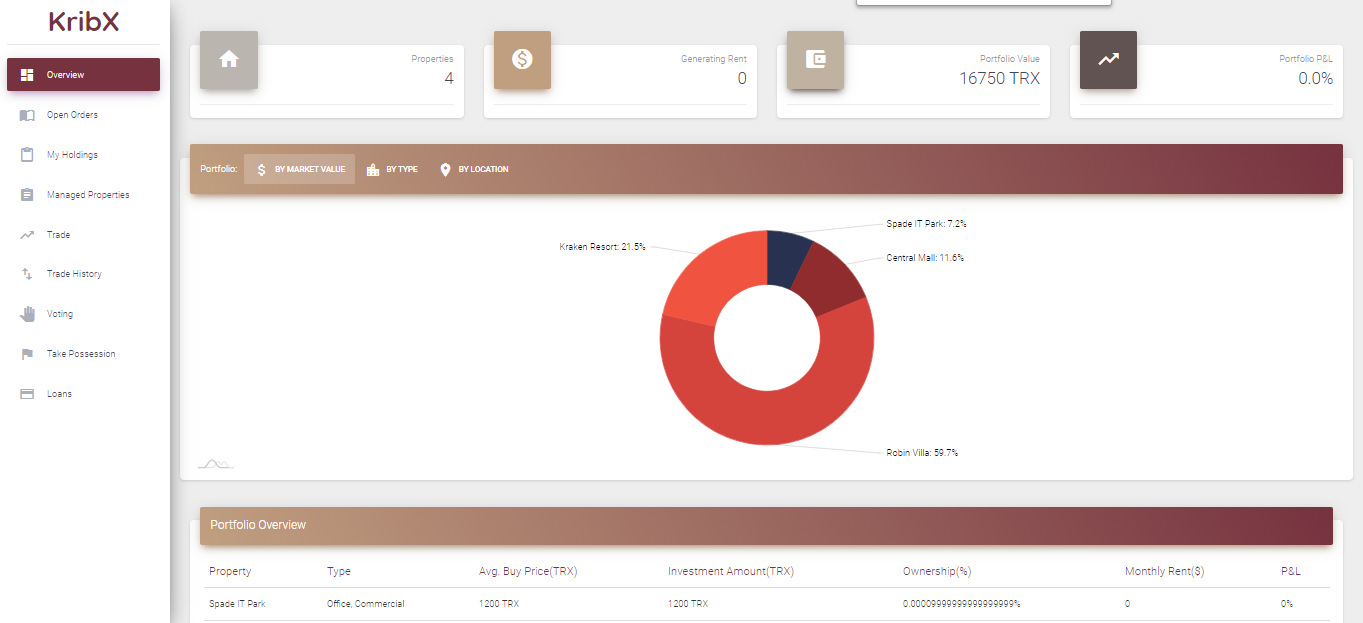Viewport: 1363px width, 623px height.
Task: Click the Central Mall: 11.6% chart label
Action: click(x=925, y=258)
